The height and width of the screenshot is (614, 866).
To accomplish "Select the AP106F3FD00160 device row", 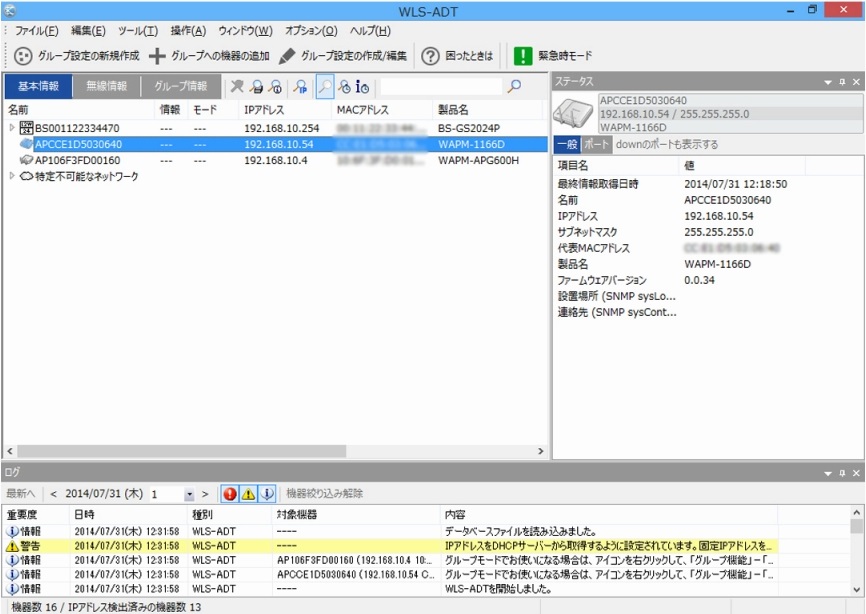I will pyautogui.click(x=276, y=160).
